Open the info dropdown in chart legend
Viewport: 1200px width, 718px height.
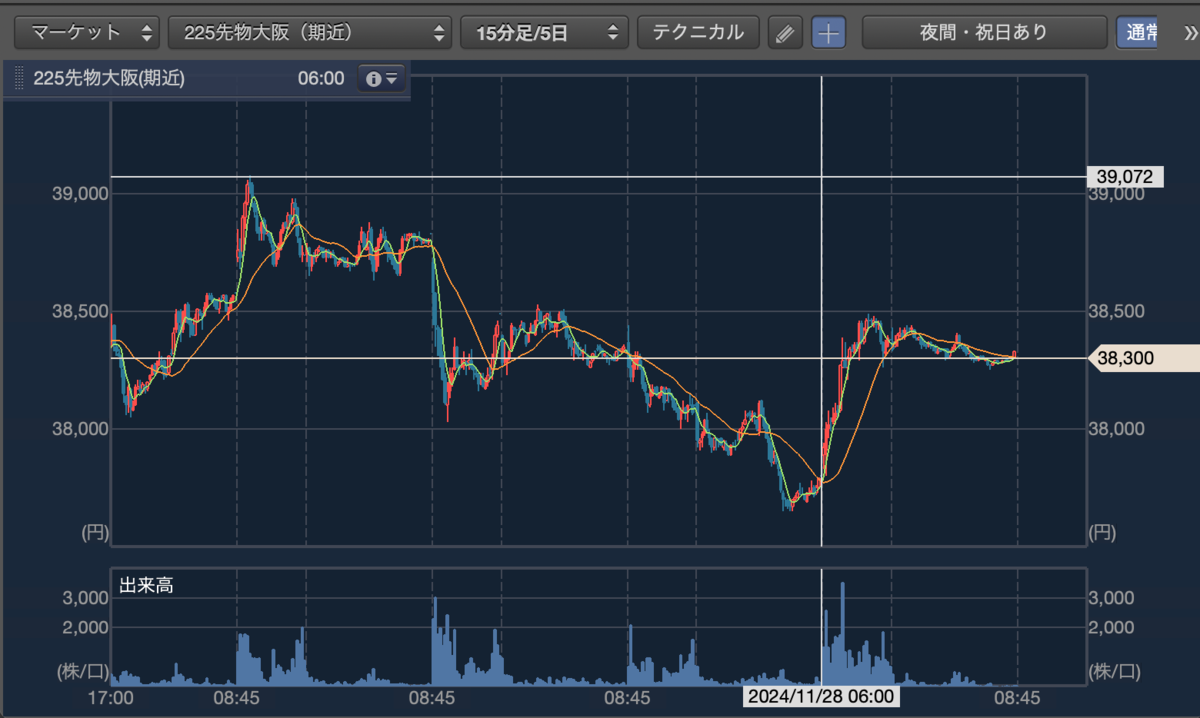tap(381, 79)
